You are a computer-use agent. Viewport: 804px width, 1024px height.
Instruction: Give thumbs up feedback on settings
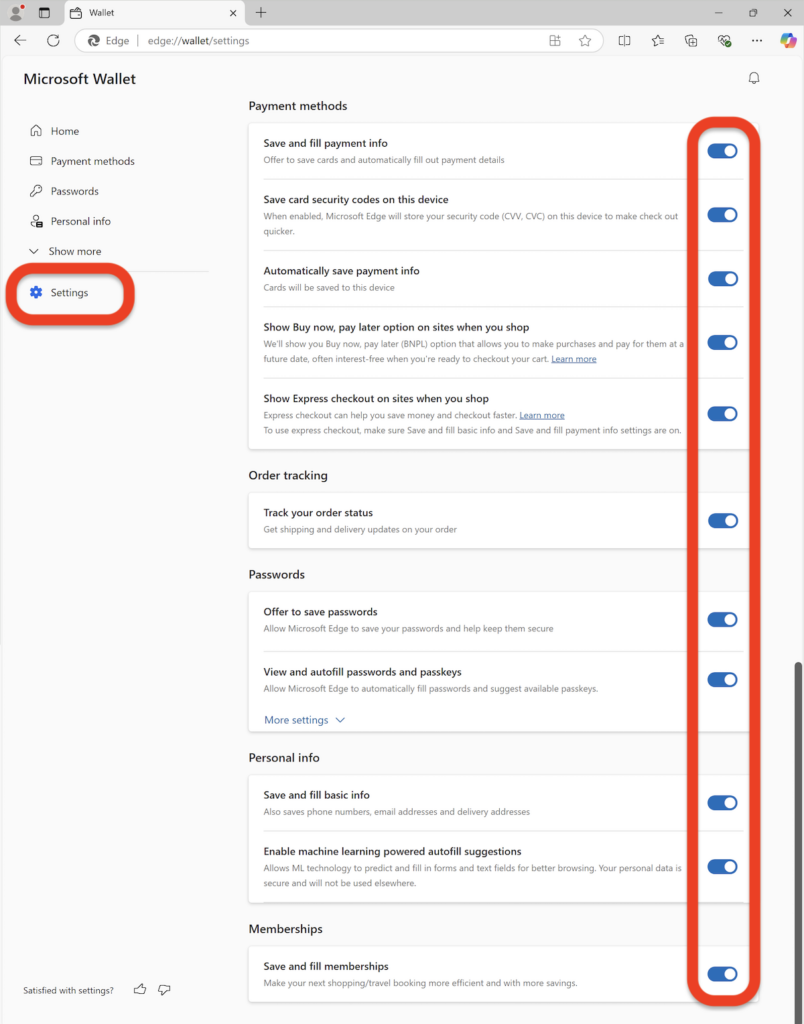click(x=139, y=990)
